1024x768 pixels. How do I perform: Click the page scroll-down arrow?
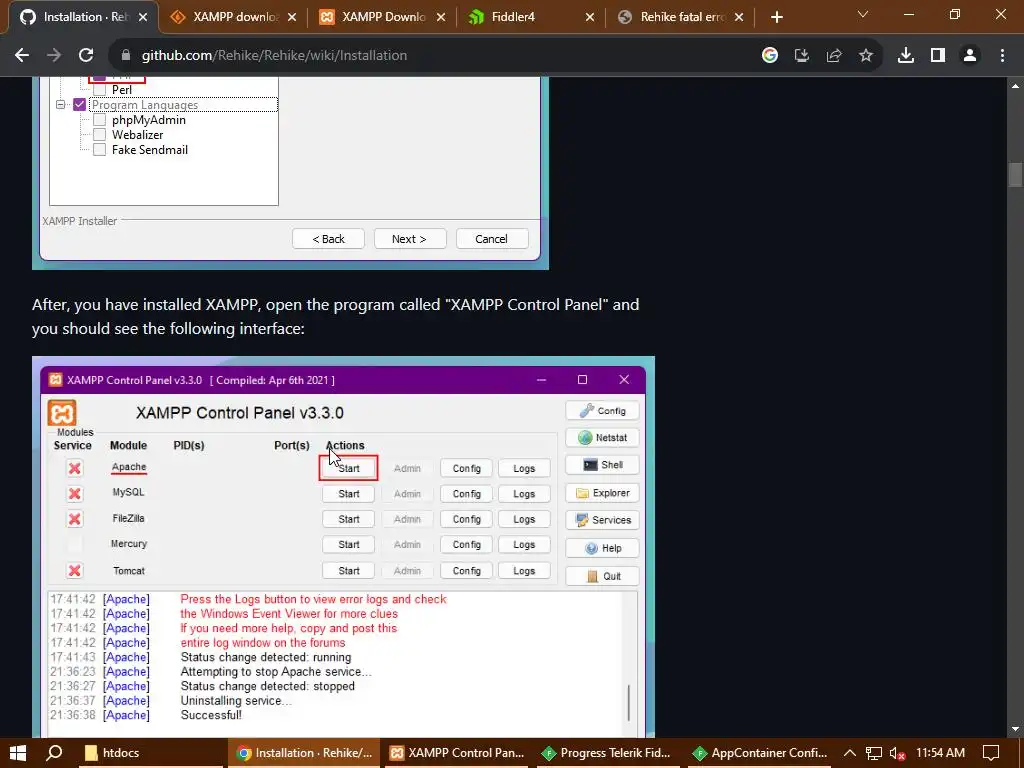pos(1015,728)
